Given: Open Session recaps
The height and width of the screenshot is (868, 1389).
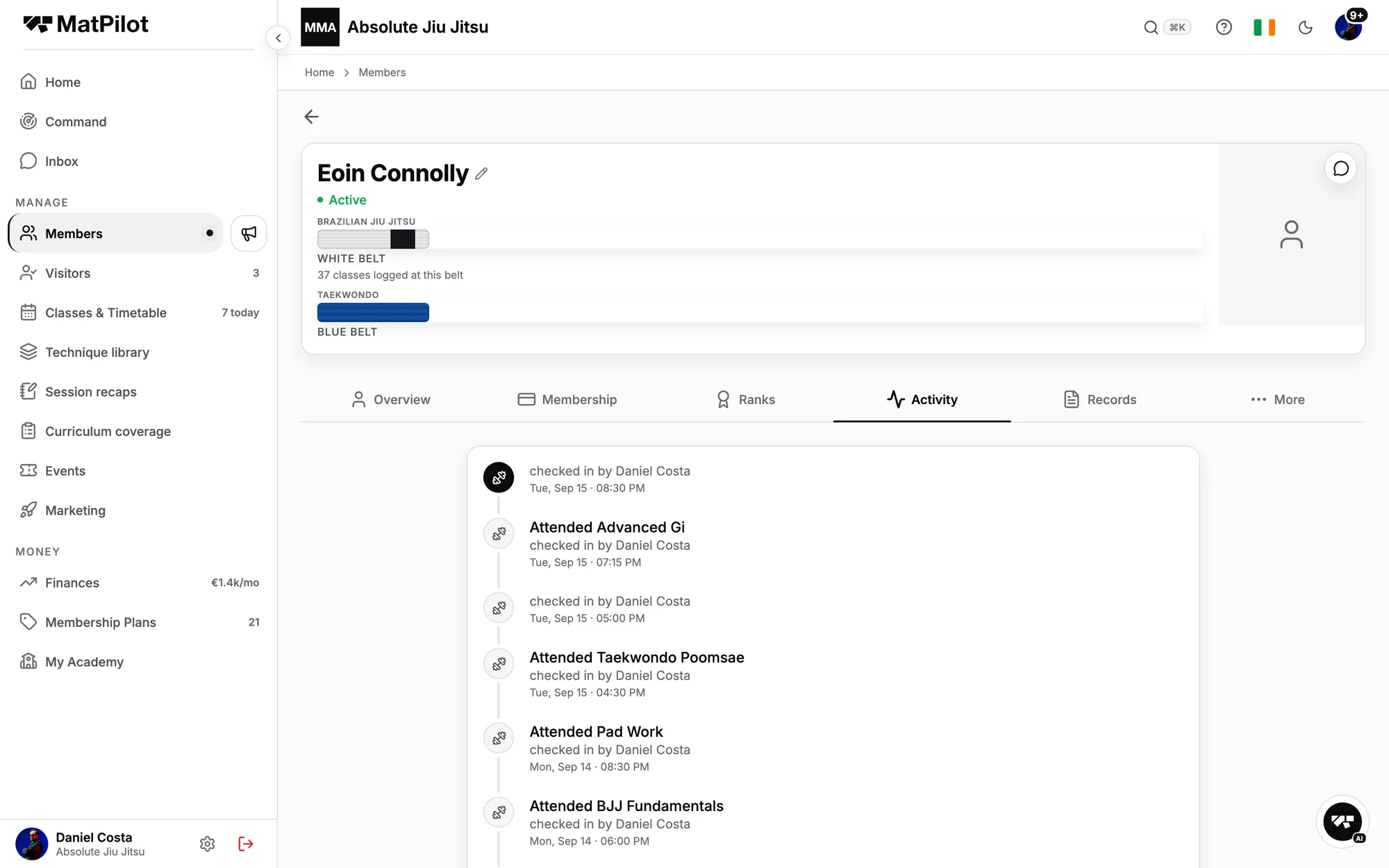Looking at the screenshot, I should [138, 392].
